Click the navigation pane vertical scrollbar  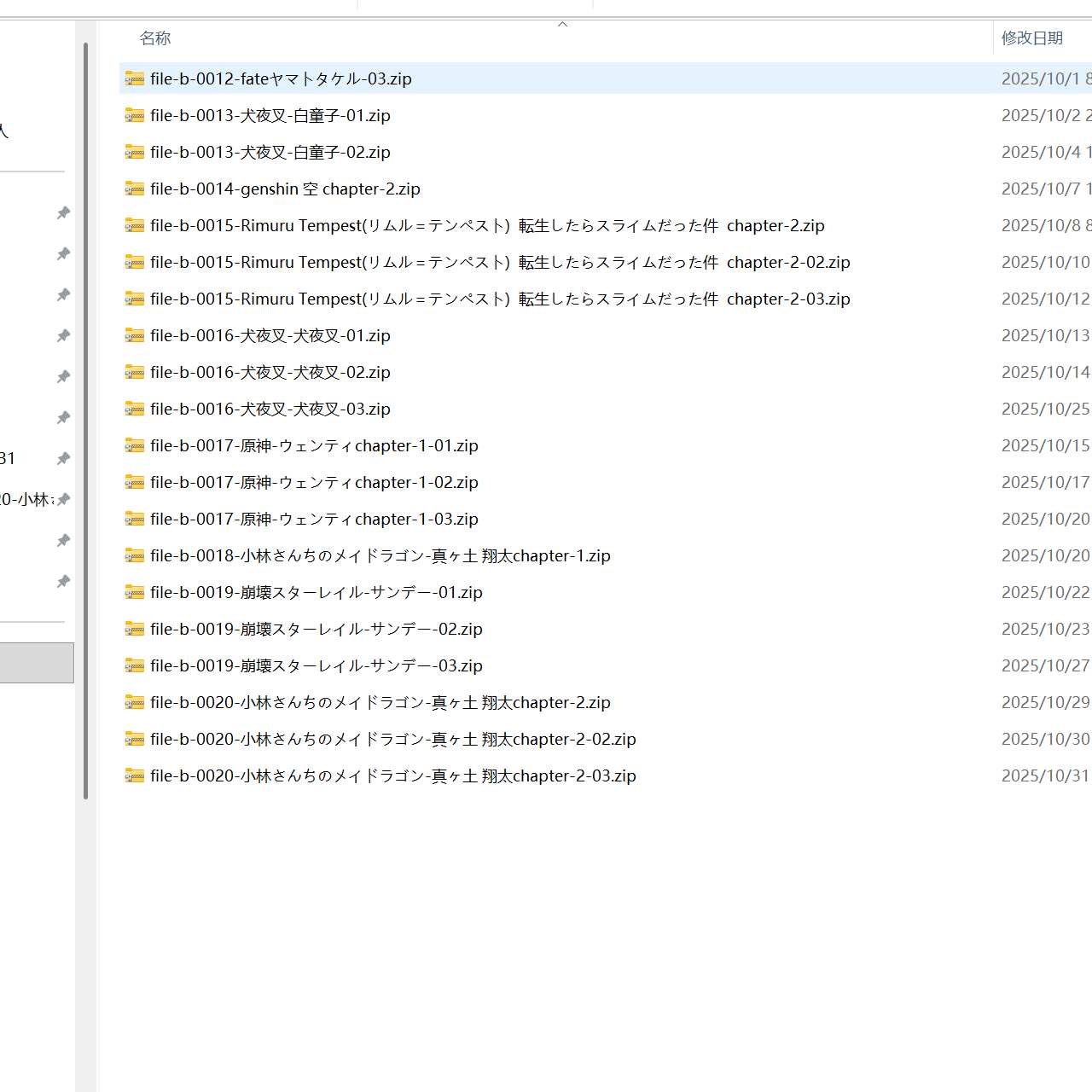click(x=86, y=421)
